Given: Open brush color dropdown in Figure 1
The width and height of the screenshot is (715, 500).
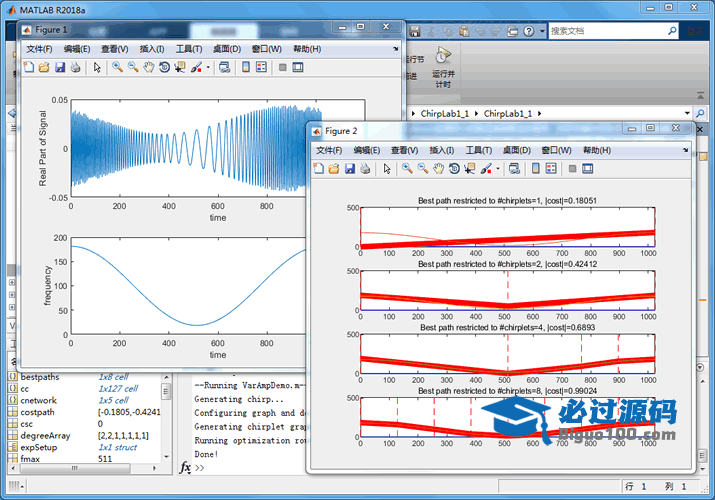Looking at the screenshot, I should click(x=208, y=67).
